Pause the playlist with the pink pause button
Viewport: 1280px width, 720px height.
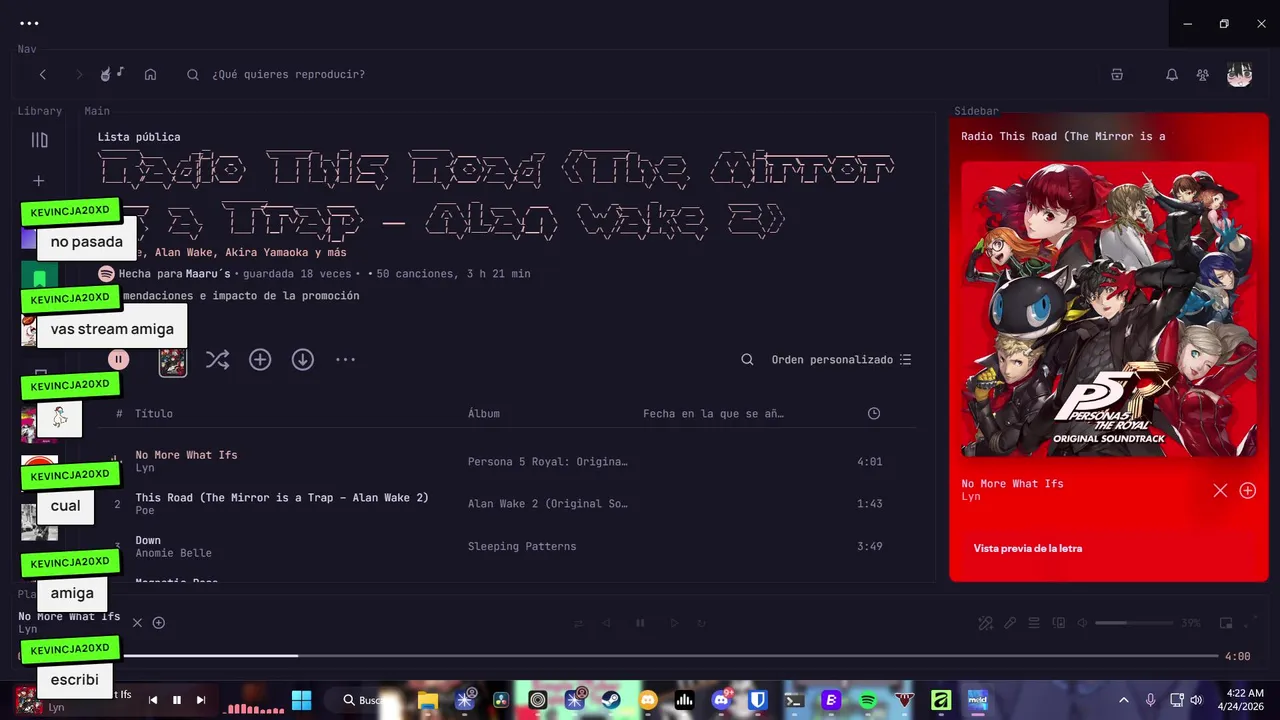(x=119, y=359)
